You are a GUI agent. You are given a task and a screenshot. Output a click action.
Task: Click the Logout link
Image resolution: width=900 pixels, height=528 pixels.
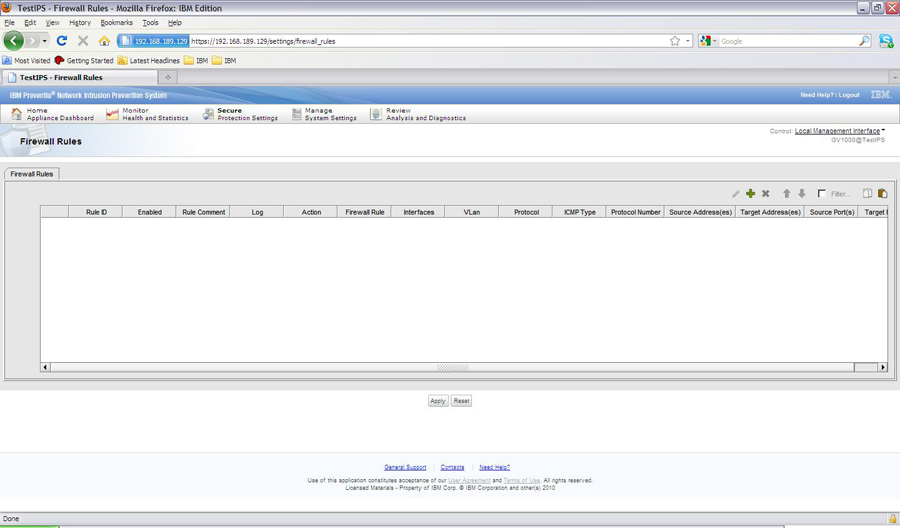pyautogui.click(x=849, y=95)
